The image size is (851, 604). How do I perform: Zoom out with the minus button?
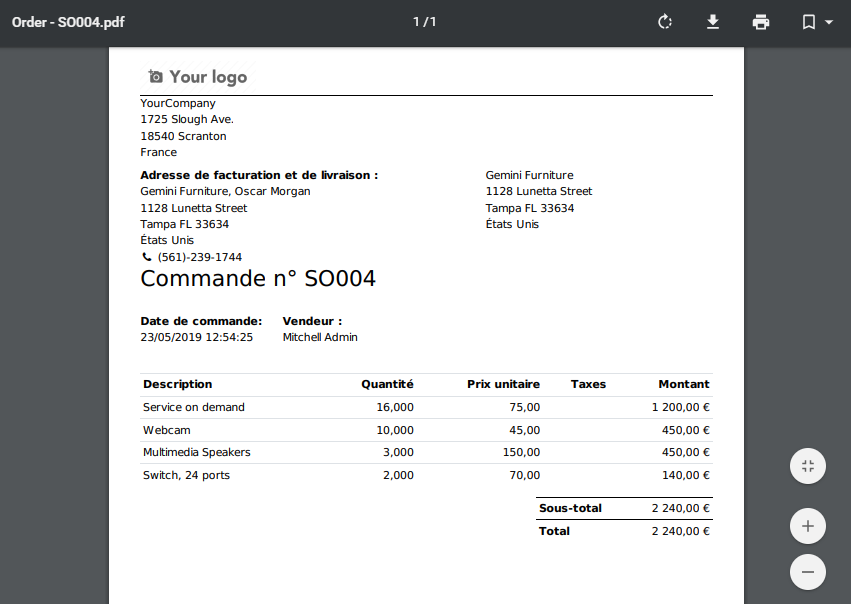click(807, 572)
